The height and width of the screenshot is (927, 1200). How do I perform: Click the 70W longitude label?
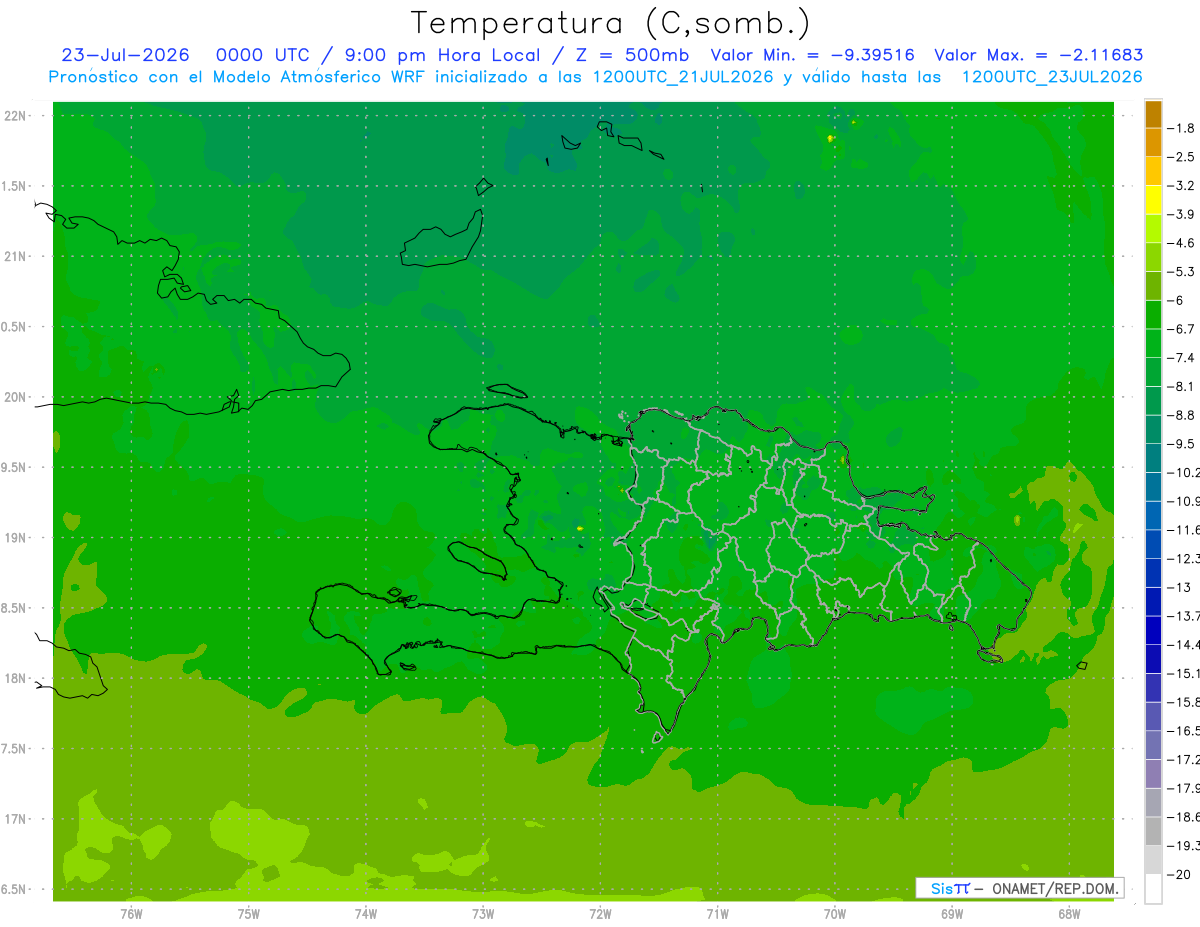tap(835, 914)
